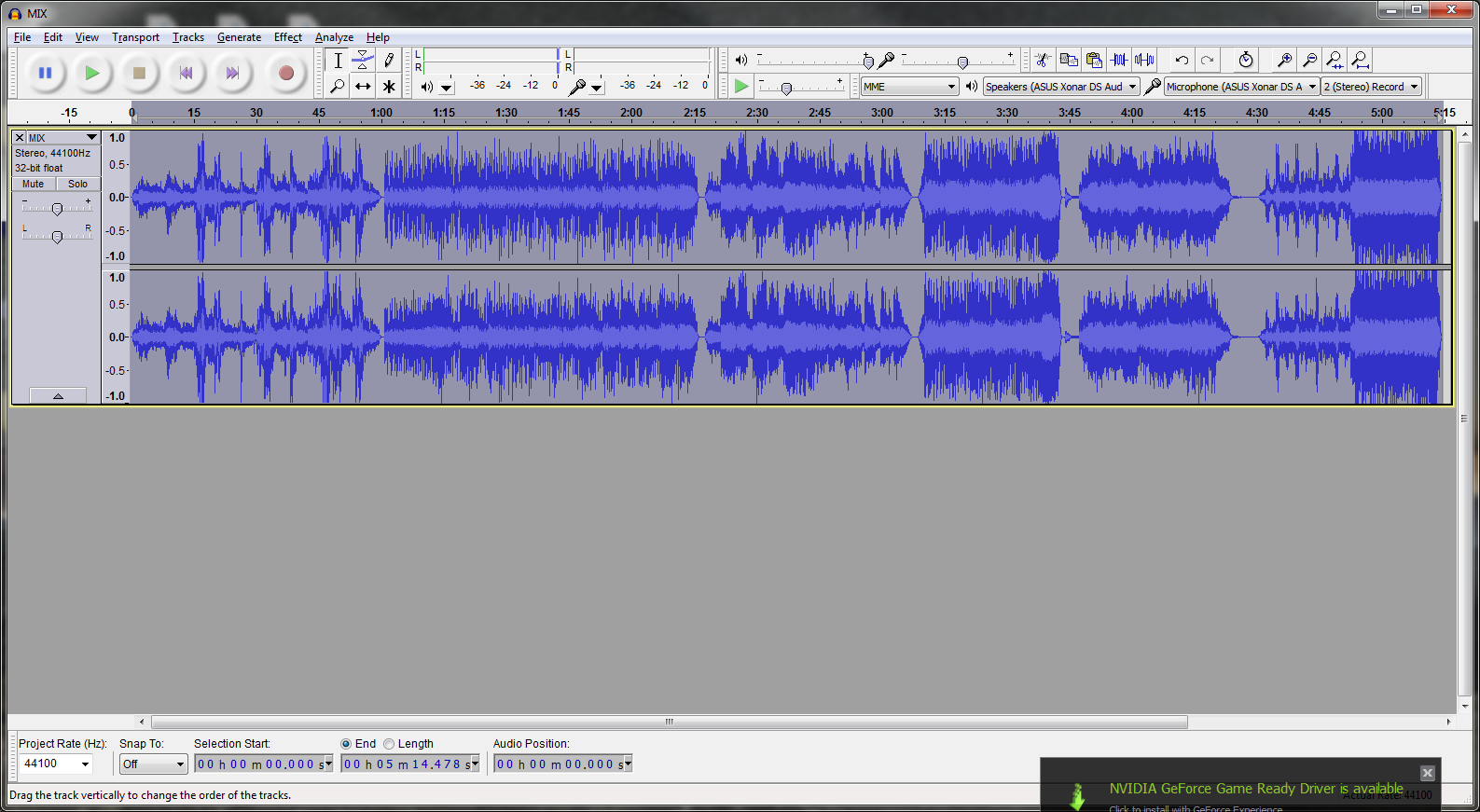Screen dimensions: 1480x812
Task: Click the input volume slider handle
Action: [962, 62]
